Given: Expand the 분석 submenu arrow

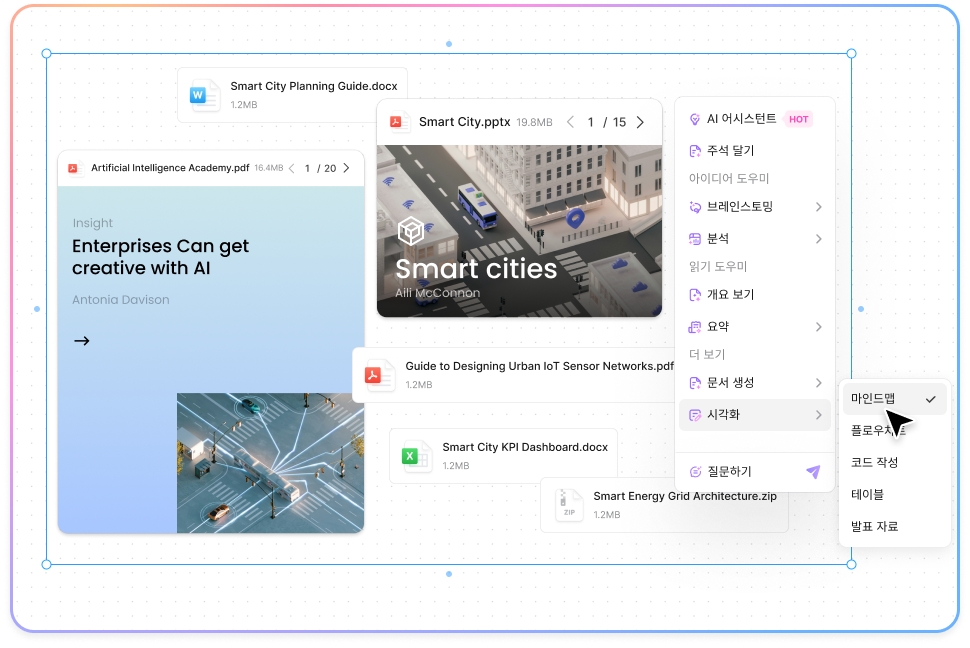Looking at the screenshot, I should click(x=818, y=239).
